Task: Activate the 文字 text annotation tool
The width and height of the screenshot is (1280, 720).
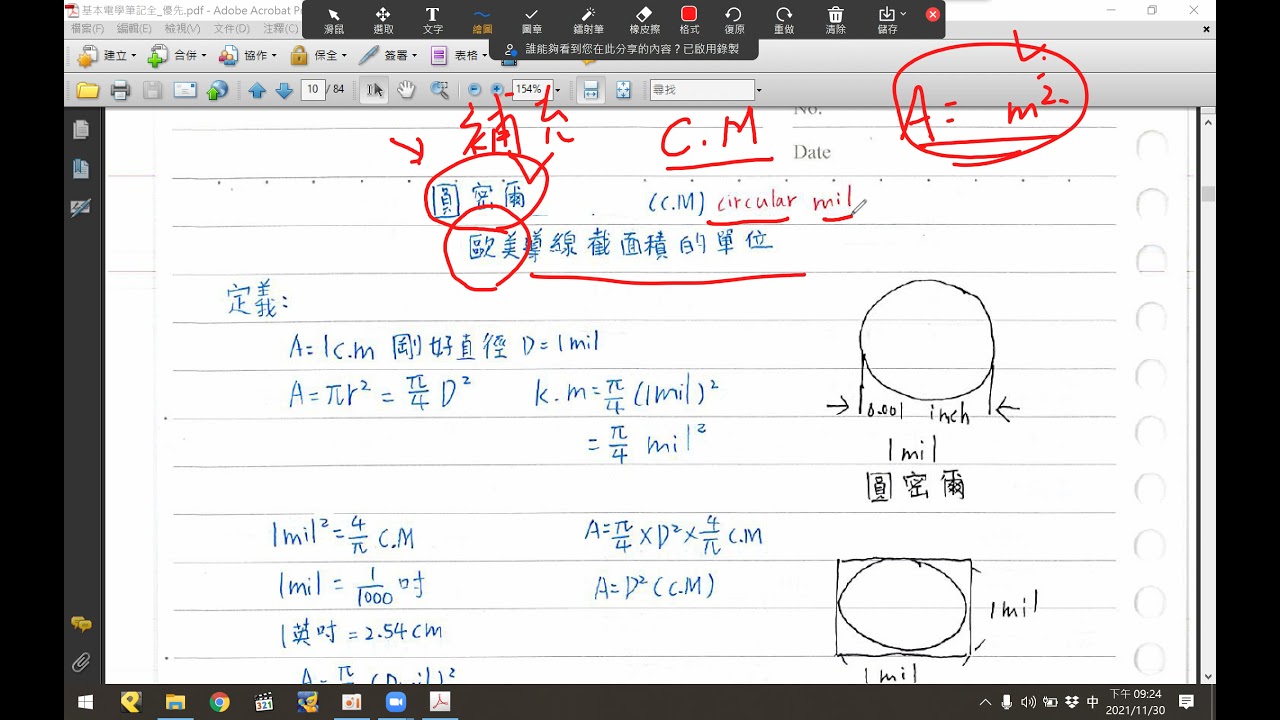Action: pyautogui.click(x=432, y=20)
